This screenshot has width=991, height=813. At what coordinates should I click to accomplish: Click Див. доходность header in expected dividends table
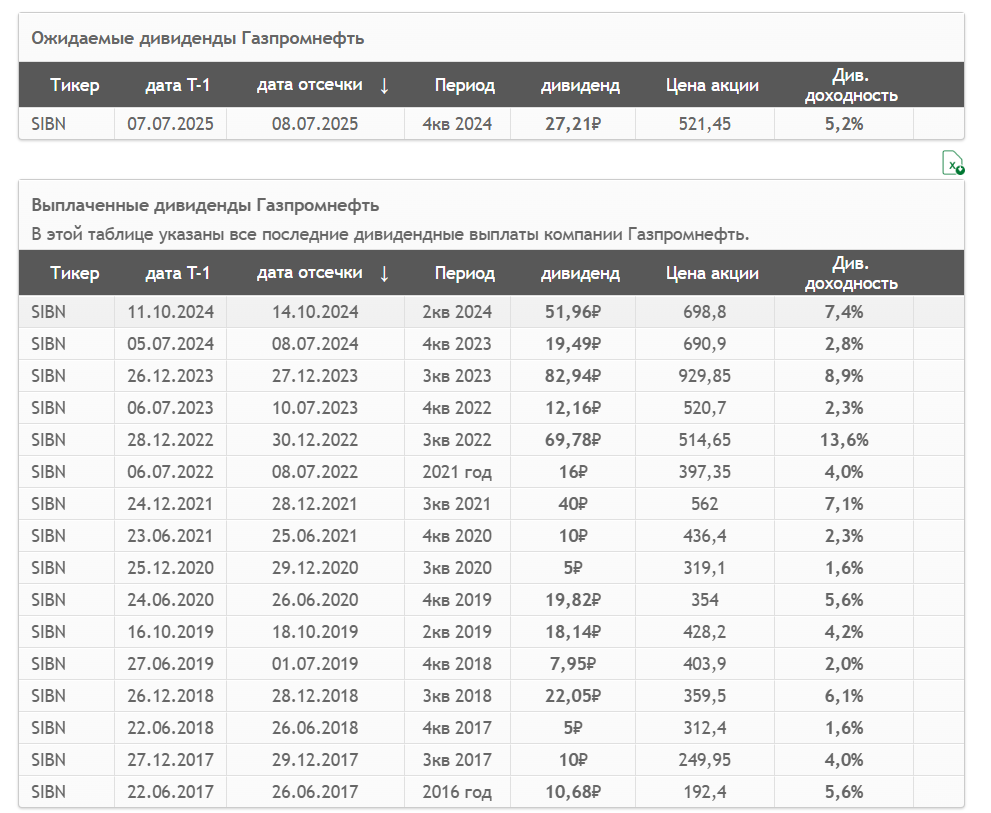pyautogui.click(x=851, y=85)
